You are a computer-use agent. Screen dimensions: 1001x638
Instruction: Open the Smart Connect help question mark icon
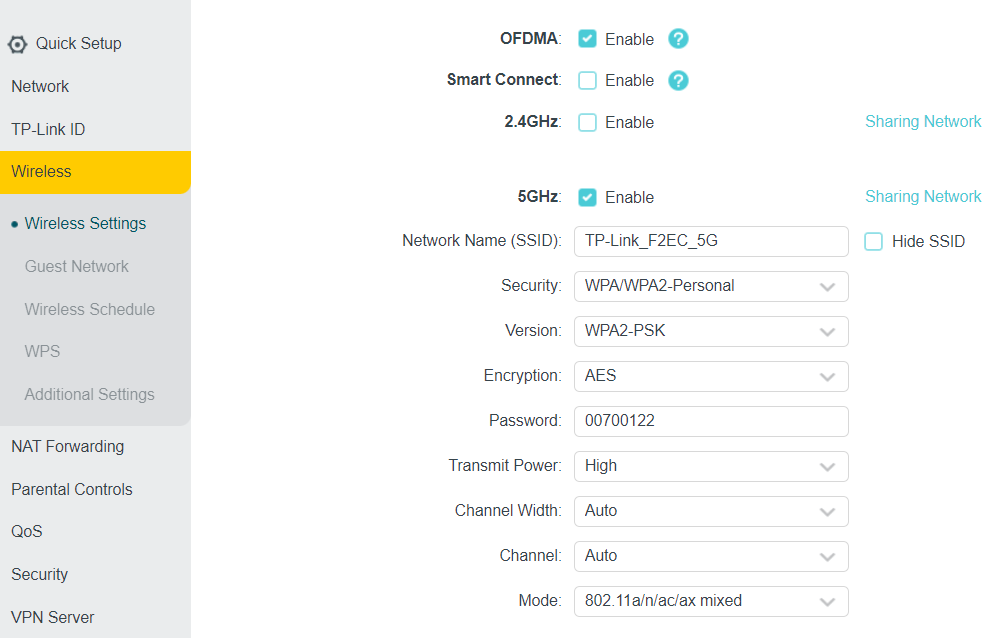[678, 80]
